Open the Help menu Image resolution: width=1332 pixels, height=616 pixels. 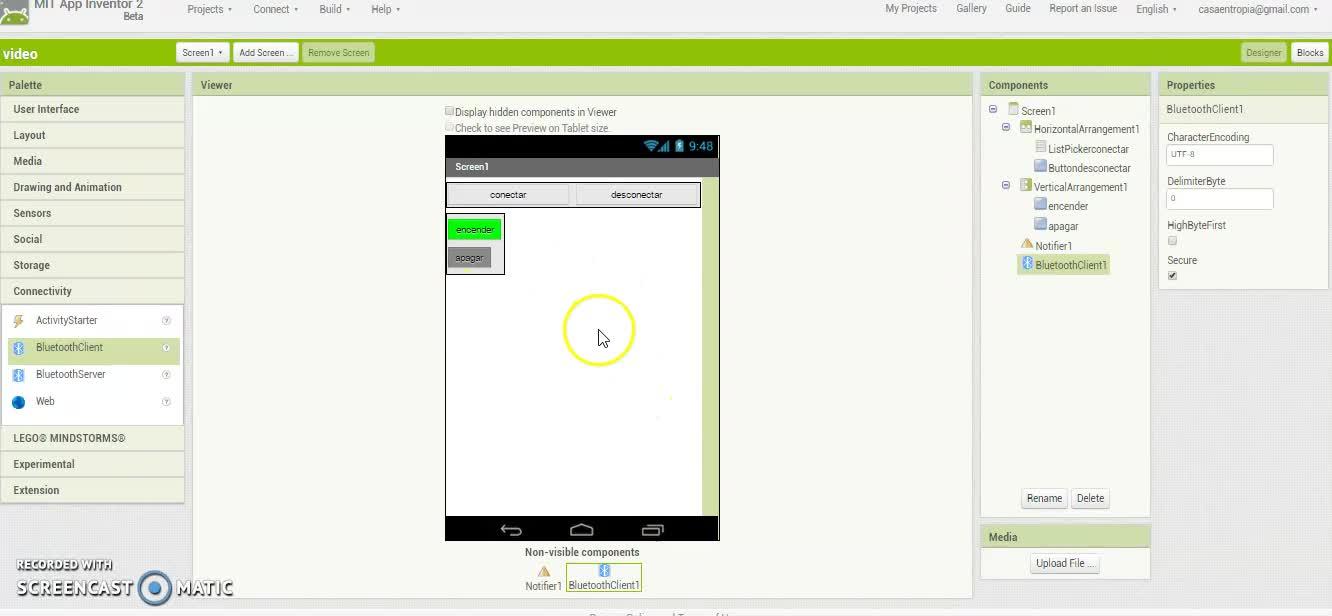(385, 9)
